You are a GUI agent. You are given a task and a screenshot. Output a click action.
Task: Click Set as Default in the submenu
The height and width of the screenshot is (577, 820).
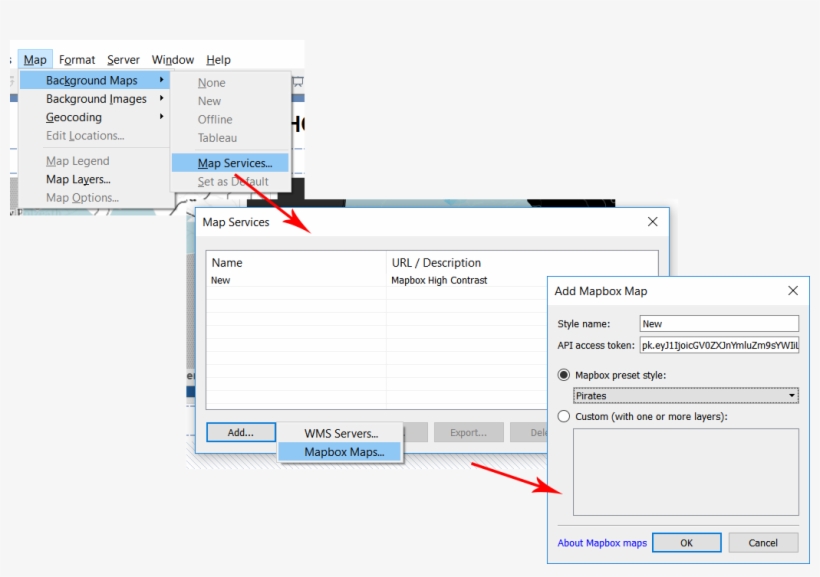coord(232,181)
